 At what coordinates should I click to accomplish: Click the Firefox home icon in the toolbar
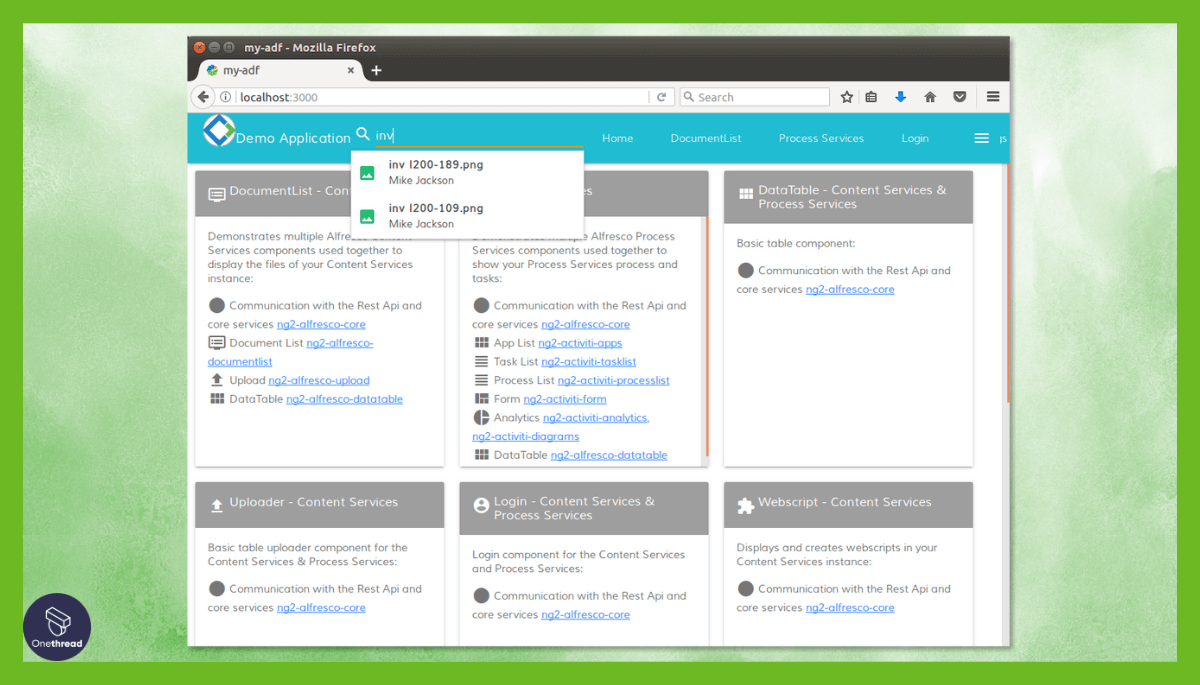930,96
